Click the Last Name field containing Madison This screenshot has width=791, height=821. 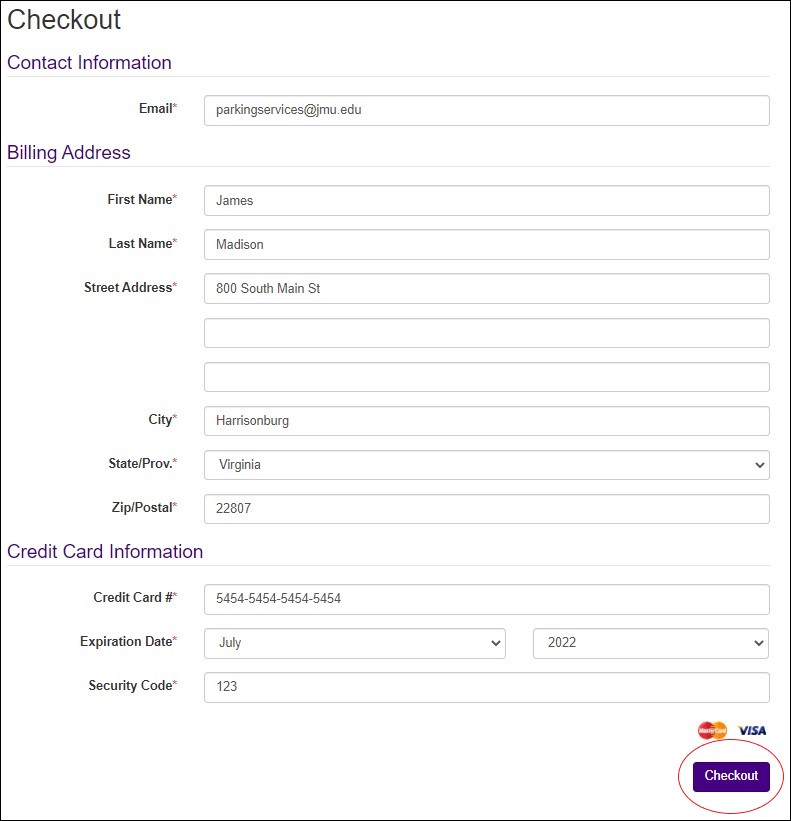pyautogui.click(x=486, y=244)
